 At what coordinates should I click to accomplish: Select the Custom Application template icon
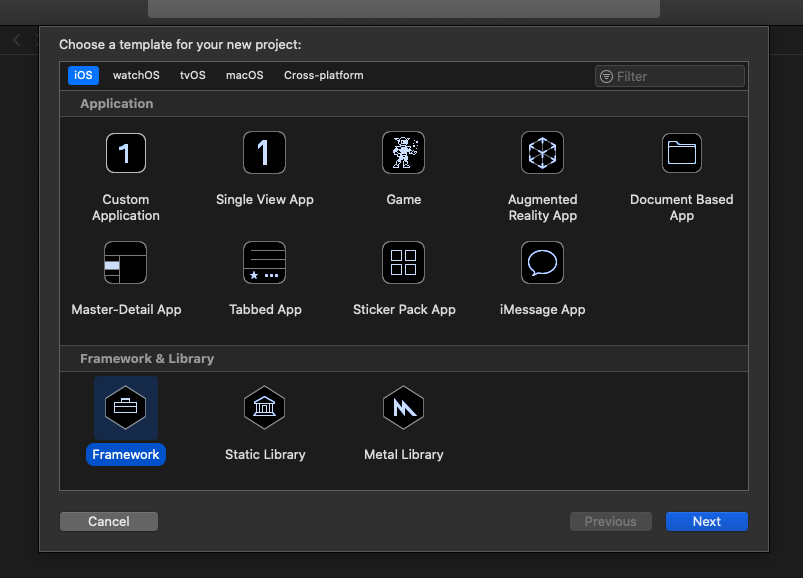[125, 153]
